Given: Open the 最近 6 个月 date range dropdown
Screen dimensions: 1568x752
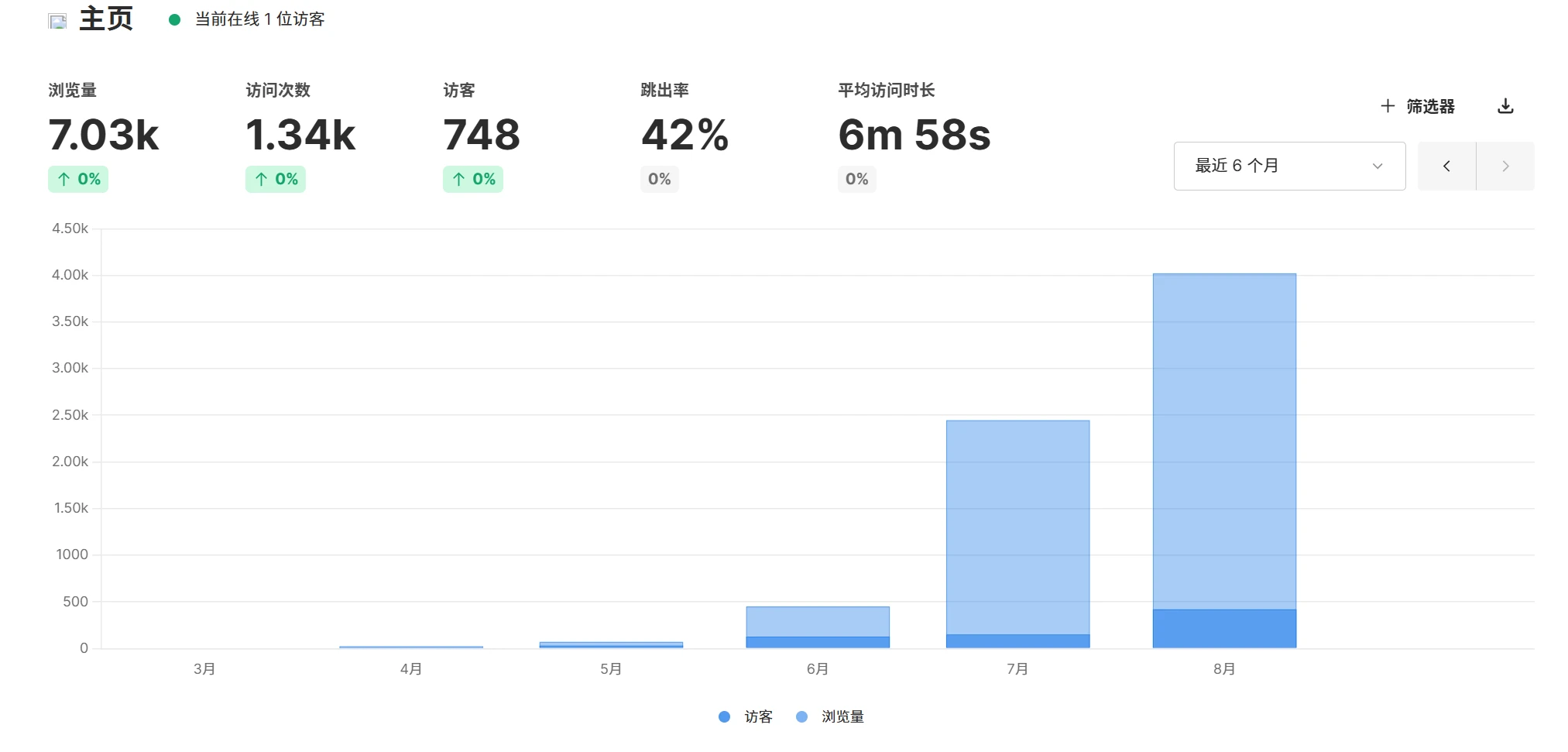Looking at the screenshot, I should 1289,166.
